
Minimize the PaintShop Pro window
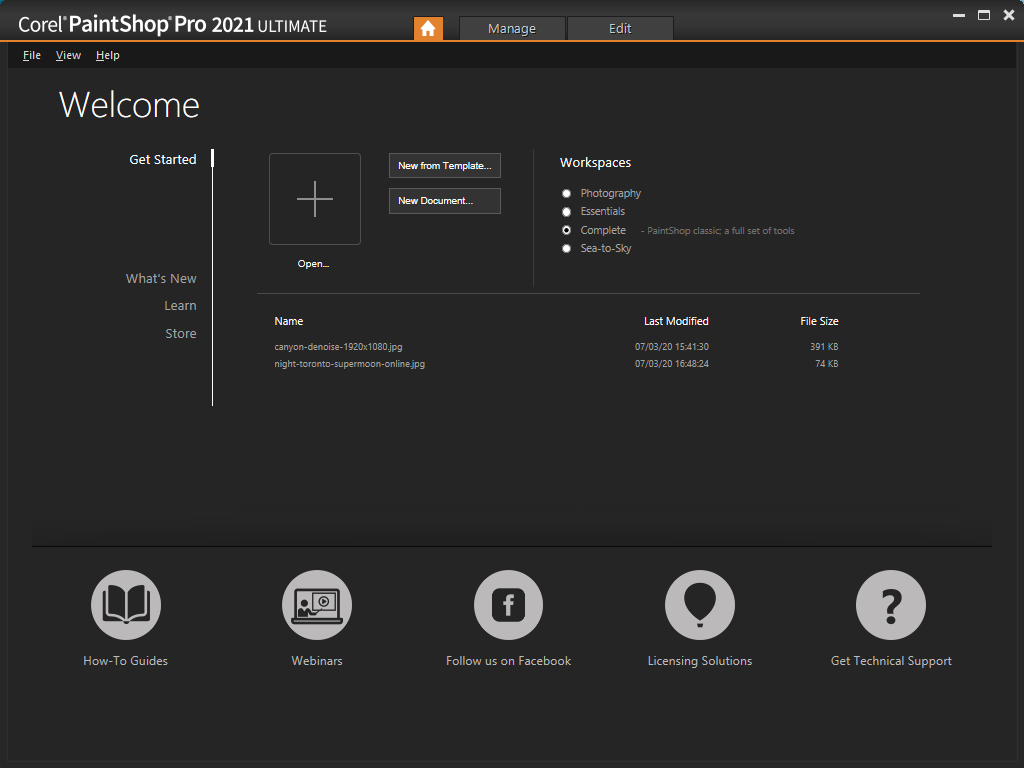coord(959,15)
